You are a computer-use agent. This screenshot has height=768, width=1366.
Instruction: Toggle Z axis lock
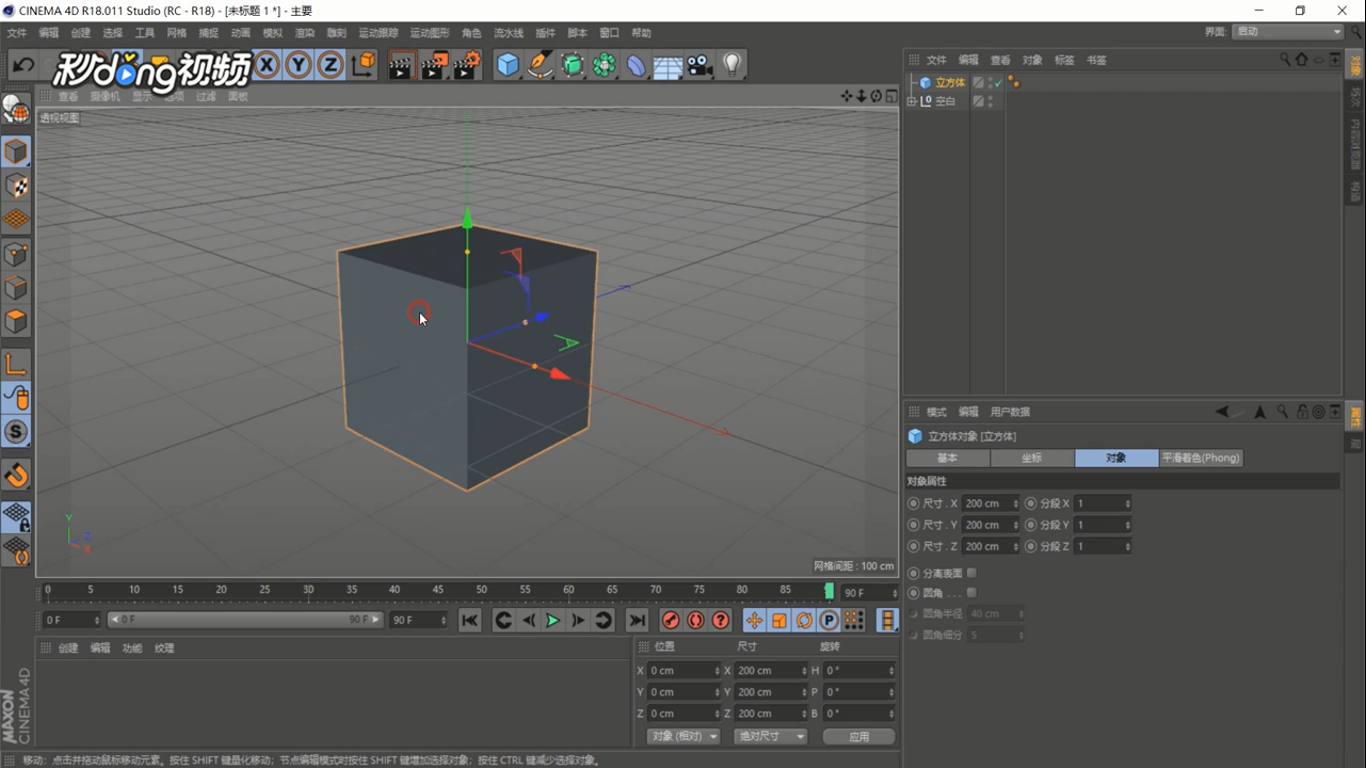[x=330, y=65]
